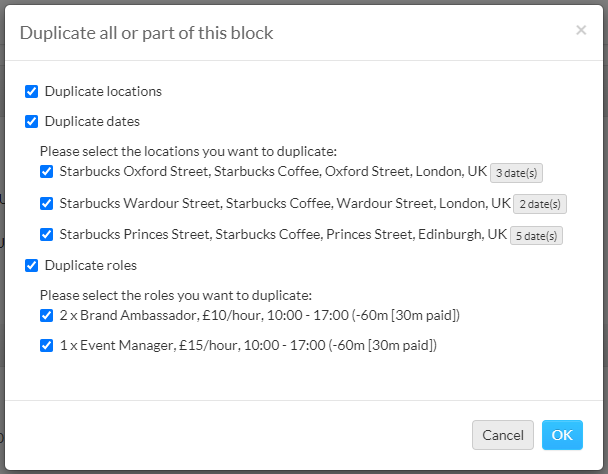
Task: Click the 2 date(s) badge
Action: (x=540, y=204)
